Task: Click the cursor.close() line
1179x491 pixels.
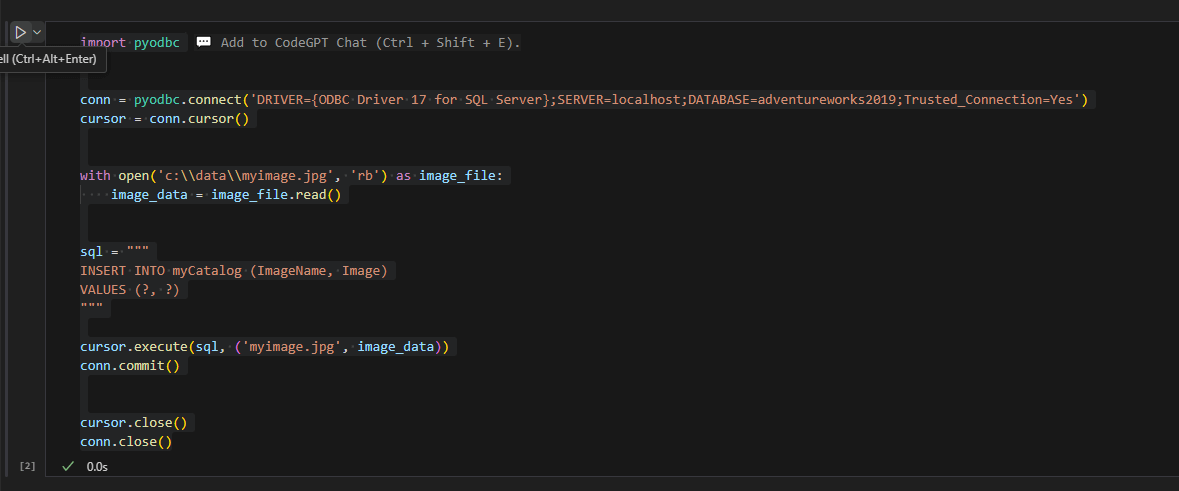Action: point(132,422)
